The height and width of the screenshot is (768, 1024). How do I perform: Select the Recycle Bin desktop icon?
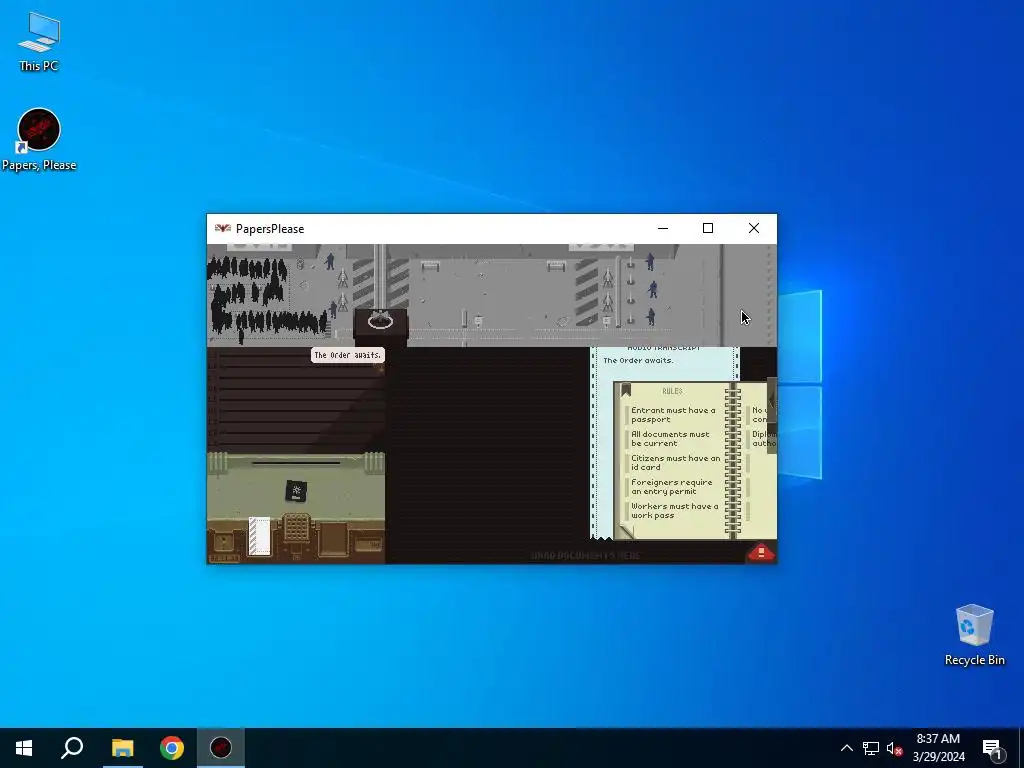[974, 635]
